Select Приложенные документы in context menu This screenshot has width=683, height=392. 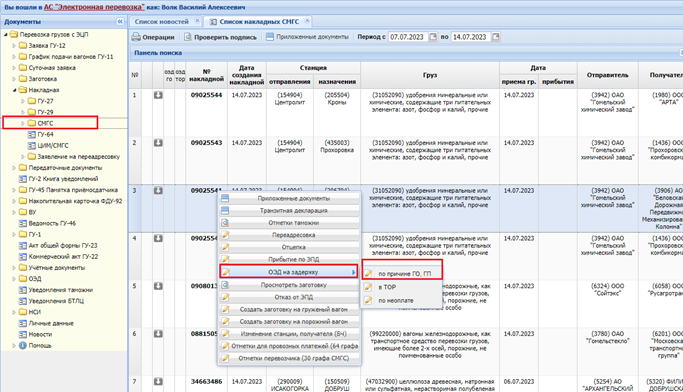click(x=289, y=199)
